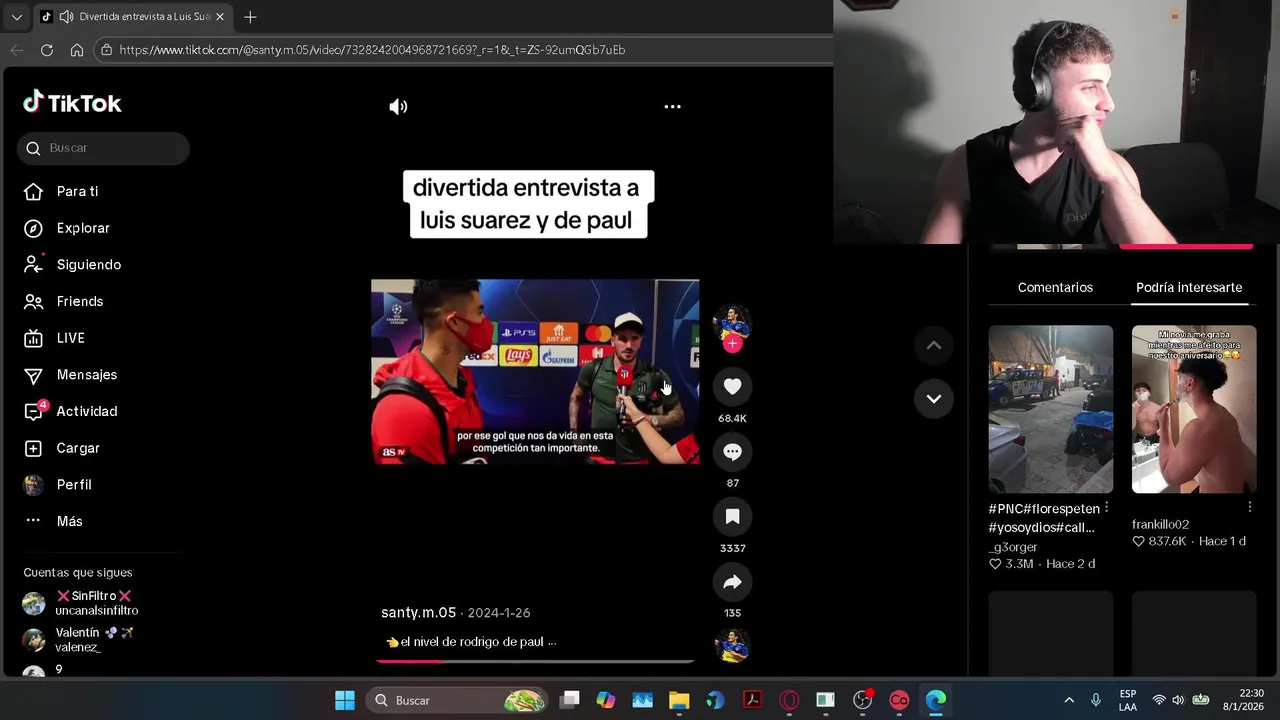Open the tab list dropdown
Viewport: 1280px width, 720px height.
(16, 17)
